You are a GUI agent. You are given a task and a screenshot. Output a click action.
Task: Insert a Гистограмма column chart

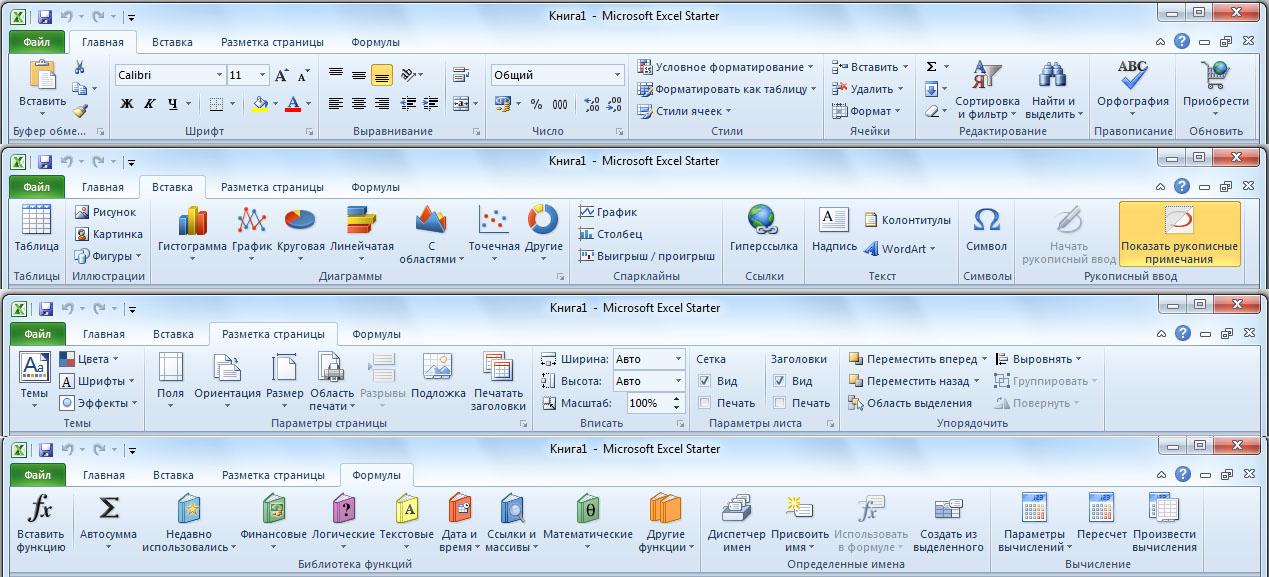click(x=192, y=222)
